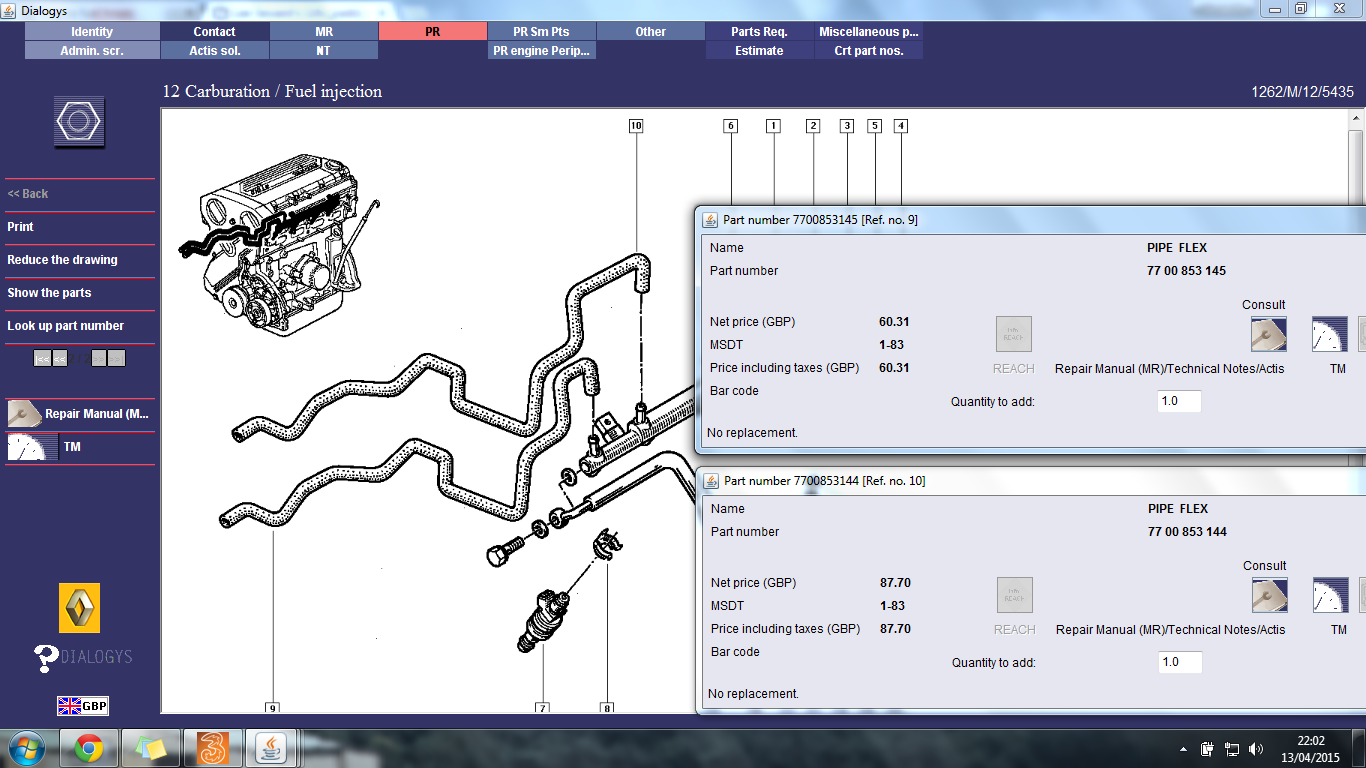1366x768 pixels.
Task: Click Show the parts
Action: click(49, 293)
